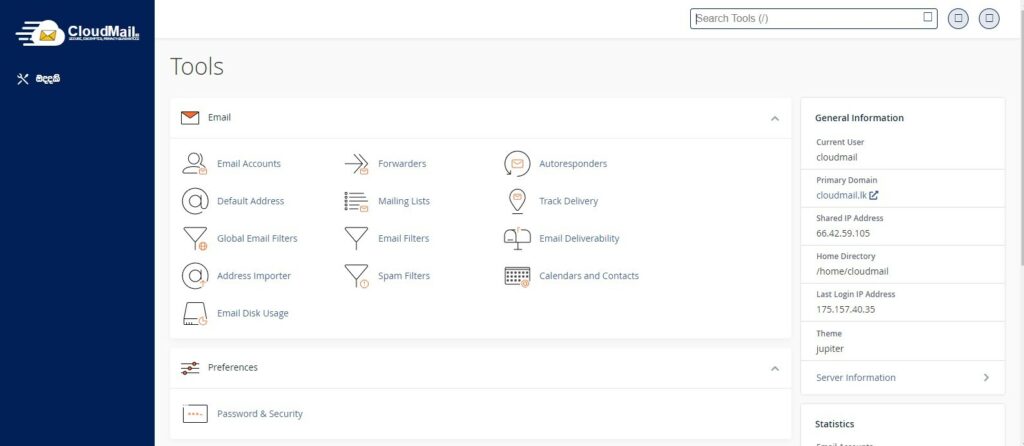Open the Track Delivery link

click(568, 201)
